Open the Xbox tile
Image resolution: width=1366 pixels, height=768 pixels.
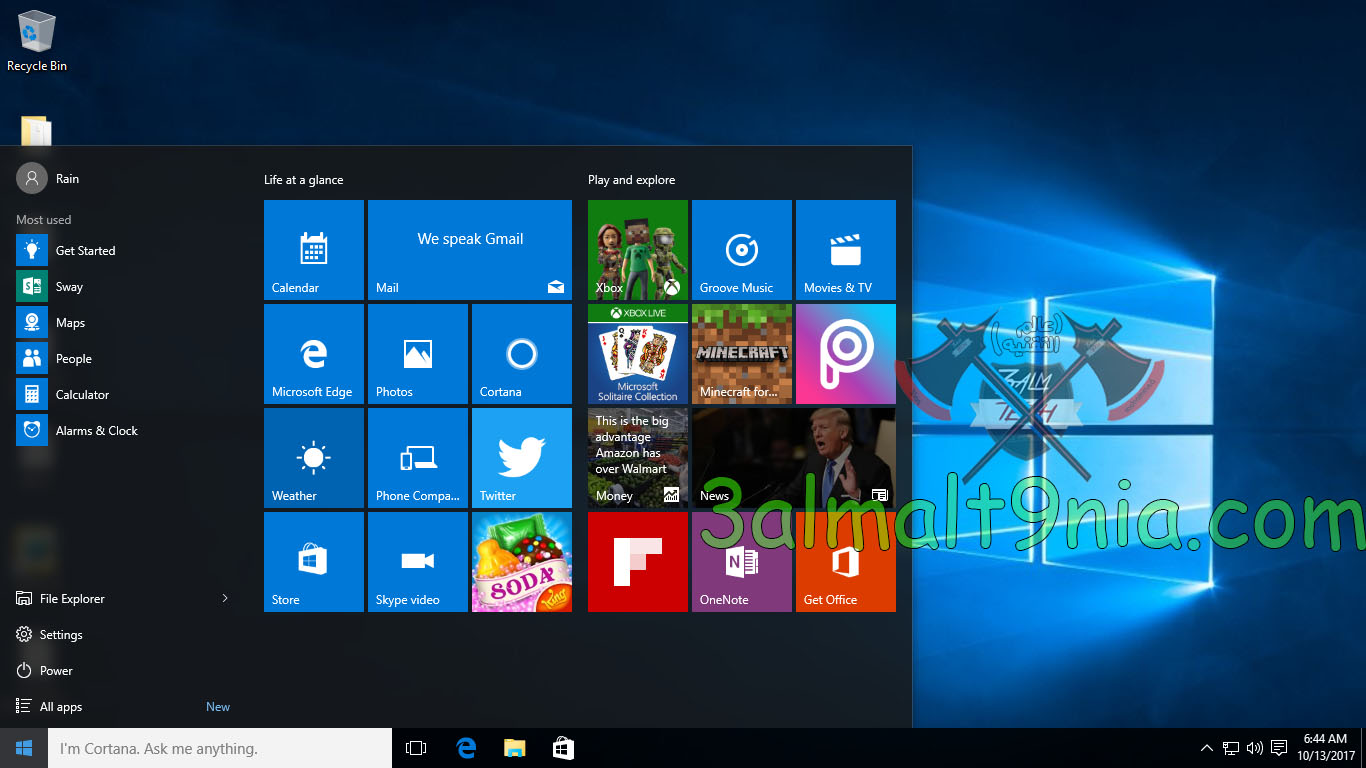click(638, 250)
